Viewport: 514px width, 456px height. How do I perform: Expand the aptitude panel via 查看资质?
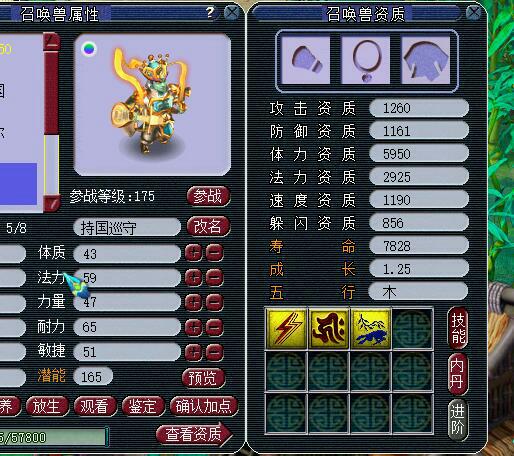(194, 434)
